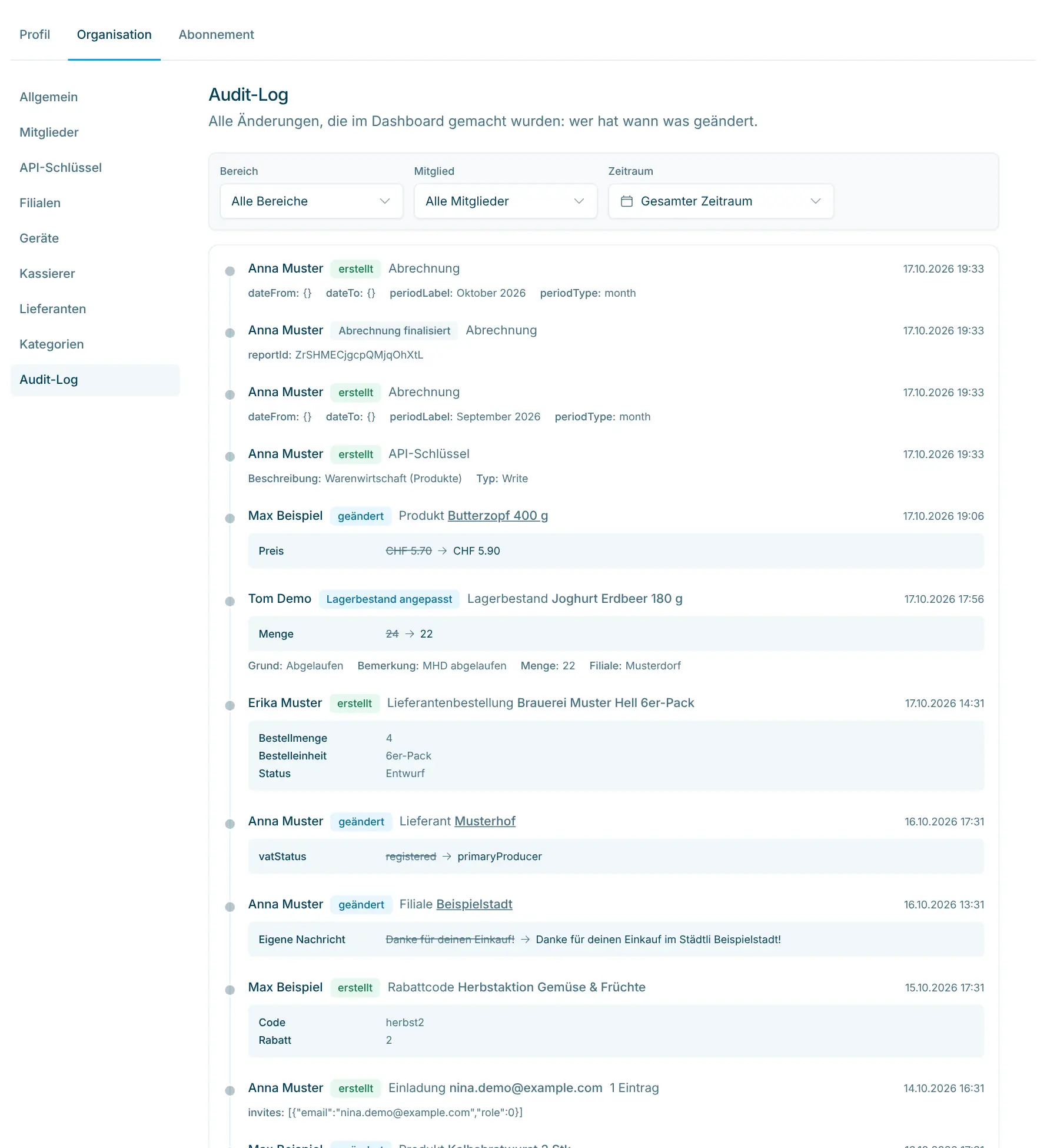Click new price value 'CHF 5.90'
Image resolution: width=1057 pixels, height=1148 pixels.
point(477,551)
